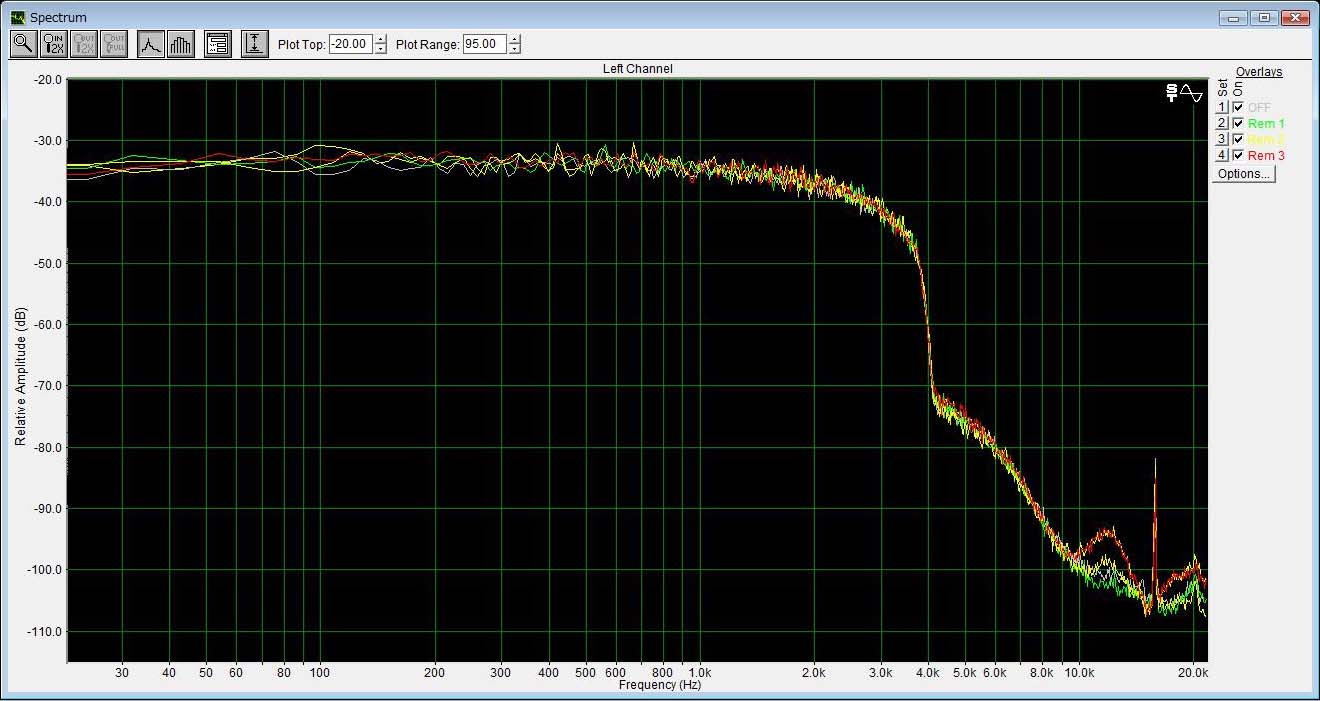Select the magnifier zoom tool
This screenshot has height=701, width=1320.
click(x=23, y=44)
